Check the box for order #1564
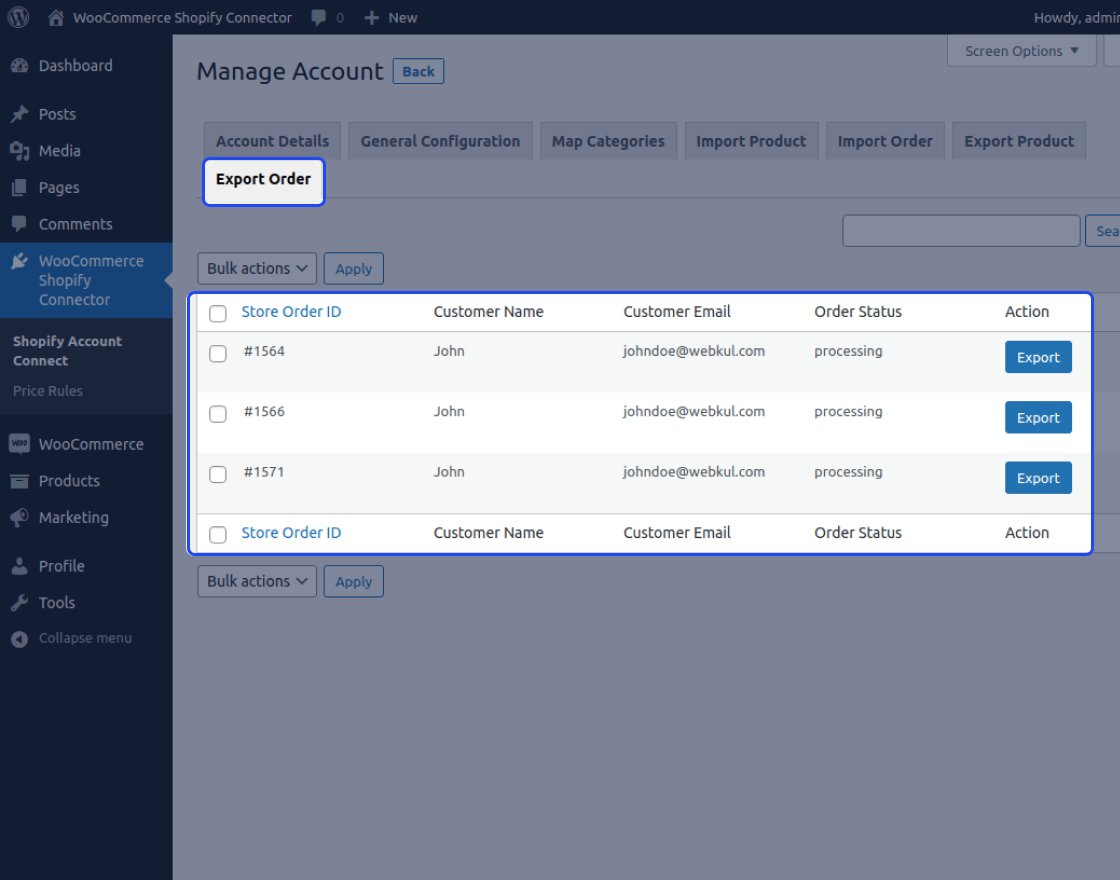Viewport: 1120px width, 880px height. tap(218, 353)
